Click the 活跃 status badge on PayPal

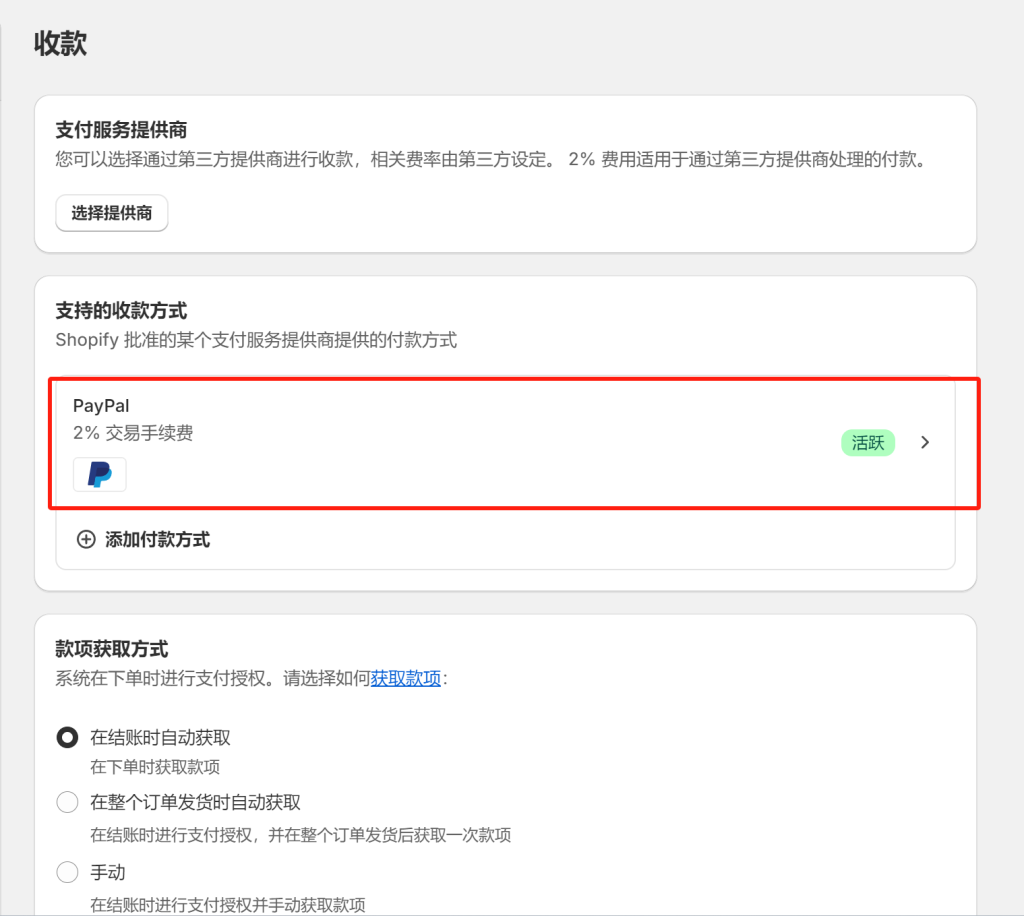point(867,442)
